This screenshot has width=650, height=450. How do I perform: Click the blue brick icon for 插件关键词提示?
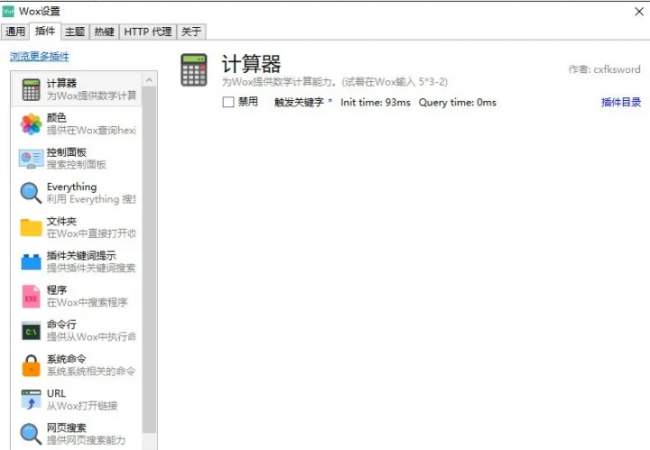click(x=31, y=262)
